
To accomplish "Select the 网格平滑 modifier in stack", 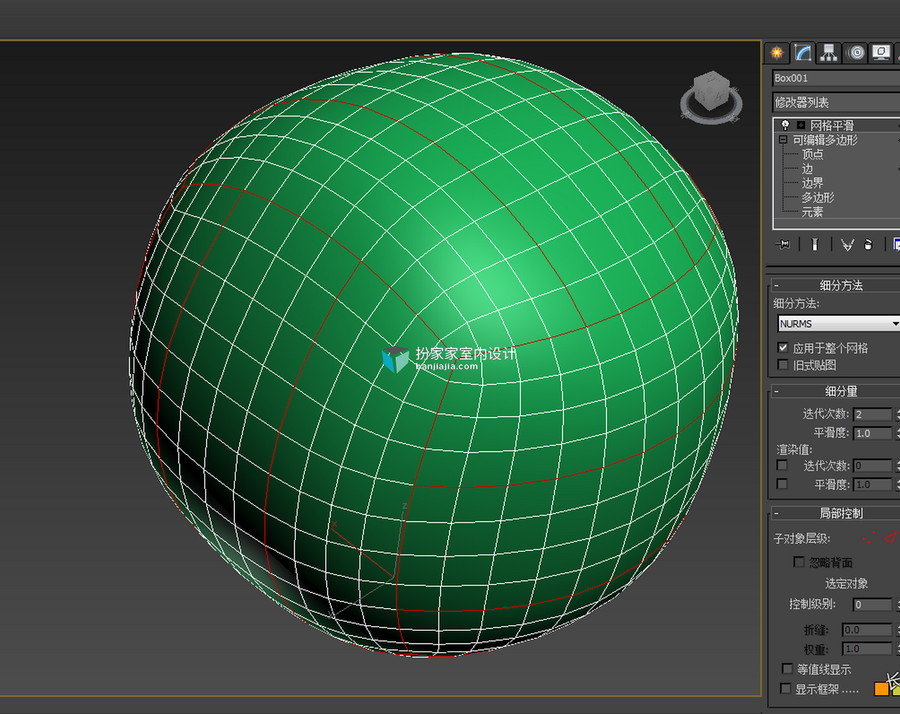I will click(832, 125).
